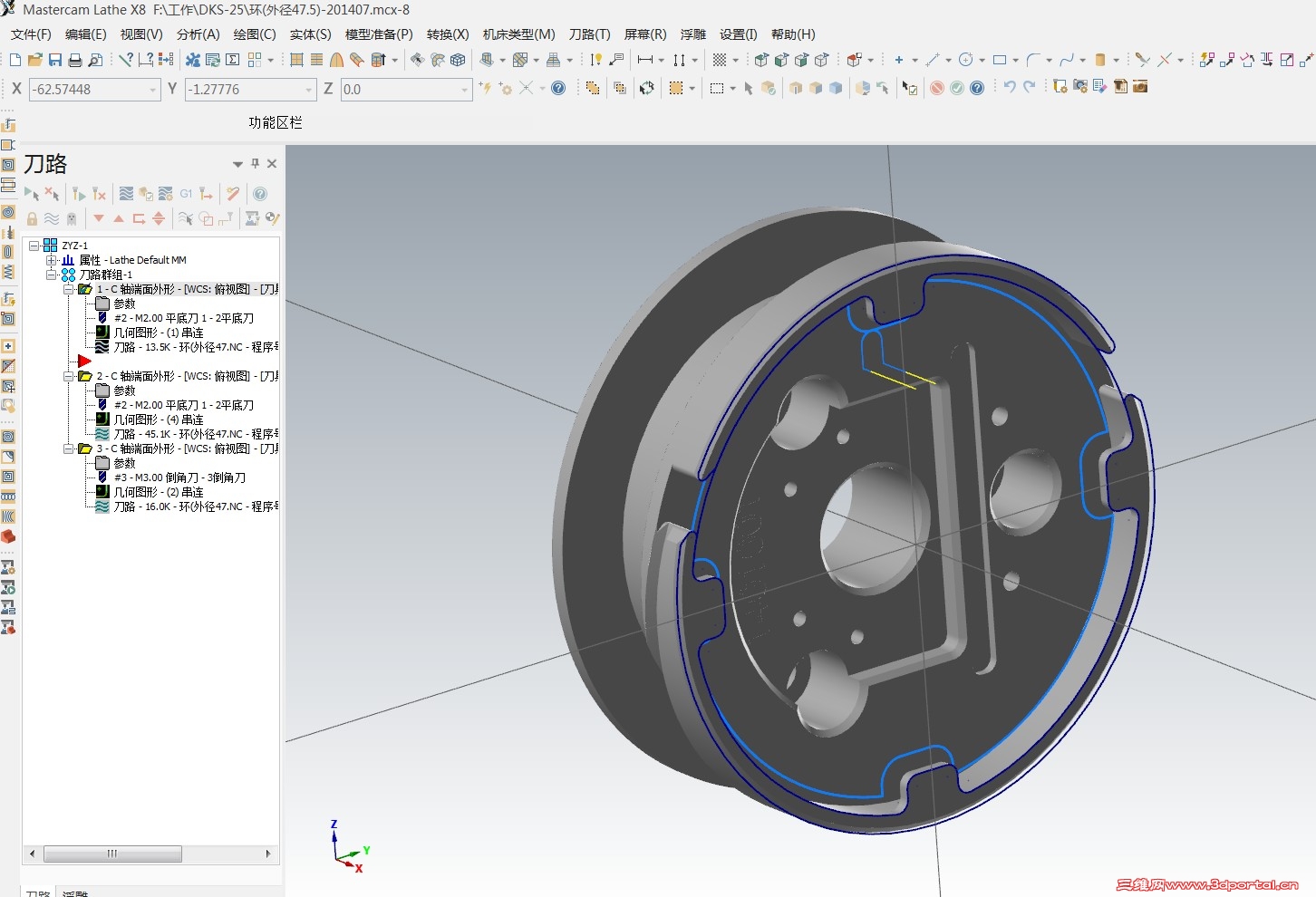Viewport: 1316px width, 897px height.
Task: Click the lock operations padlock icon
Action: tap(32, 218)
